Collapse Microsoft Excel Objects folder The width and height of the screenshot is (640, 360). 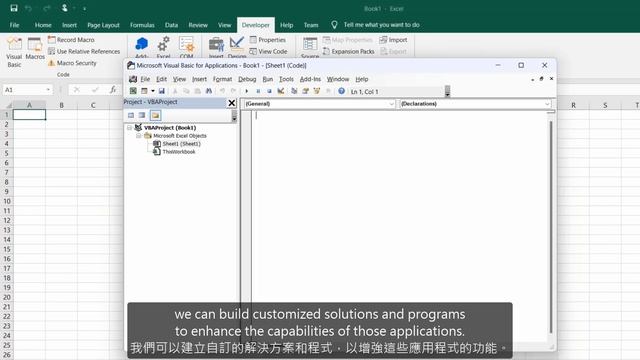tap(139, 136)
